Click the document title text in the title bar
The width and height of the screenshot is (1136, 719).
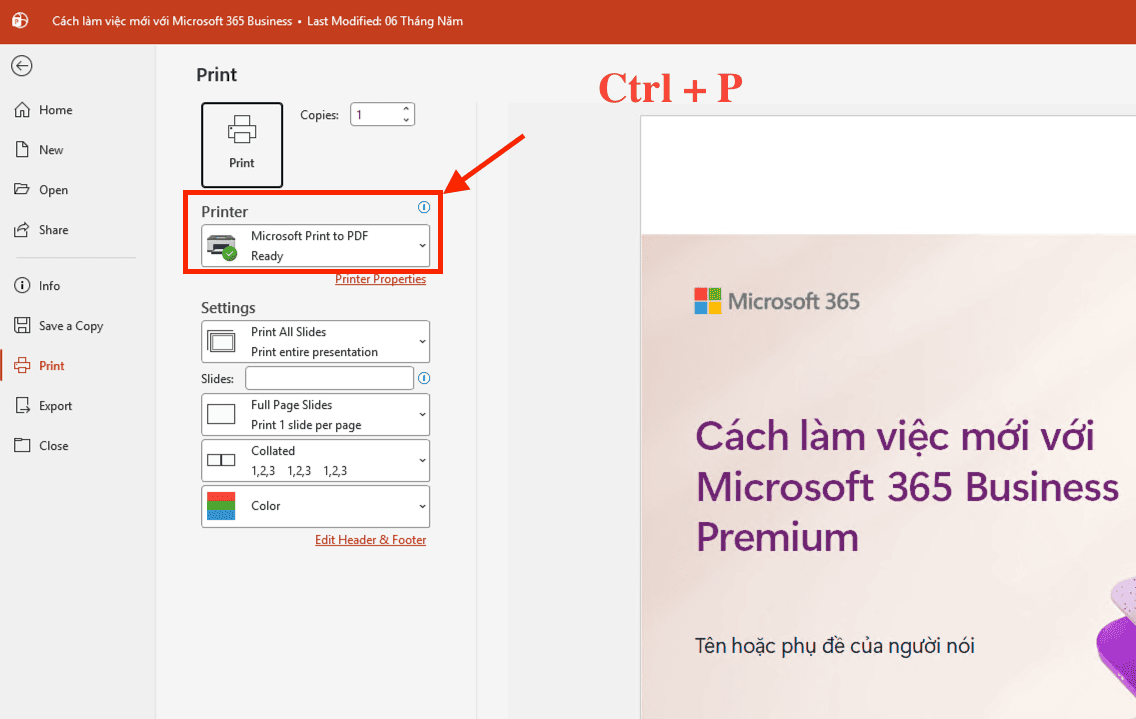tap(172, 21)
